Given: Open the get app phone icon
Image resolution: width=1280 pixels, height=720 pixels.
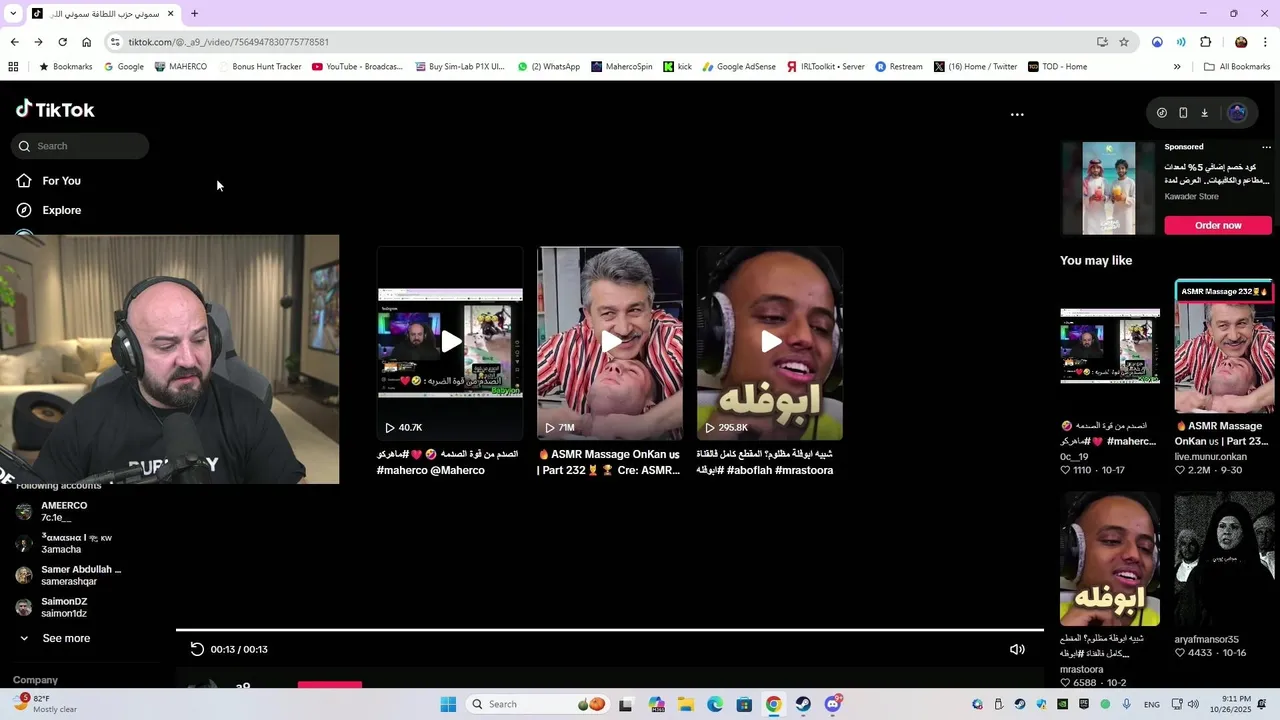Looking at the screenshot, I should click(1183, 113).
